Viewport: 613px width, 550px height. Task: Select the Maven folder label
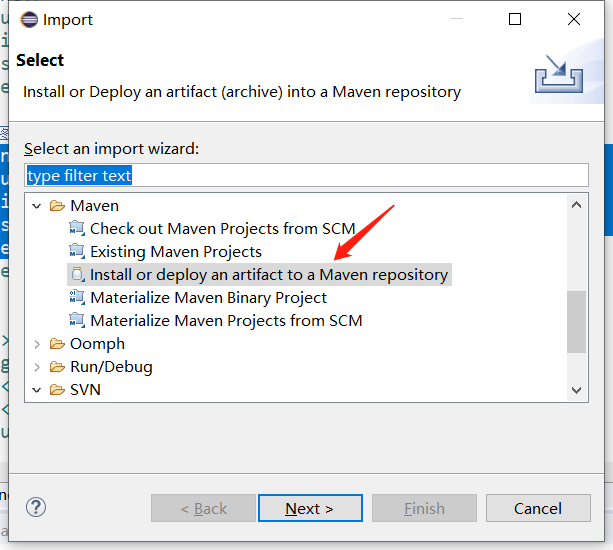[94, 206]
